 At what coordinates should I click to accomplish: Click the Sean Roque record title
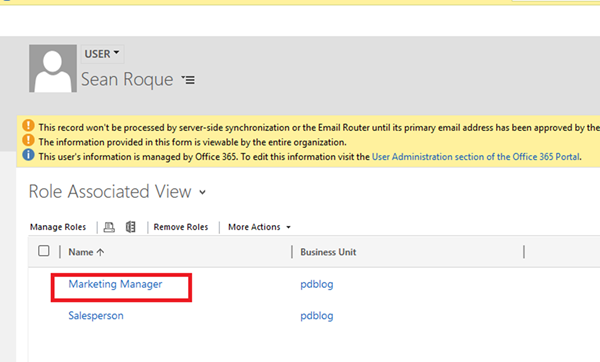127,80
